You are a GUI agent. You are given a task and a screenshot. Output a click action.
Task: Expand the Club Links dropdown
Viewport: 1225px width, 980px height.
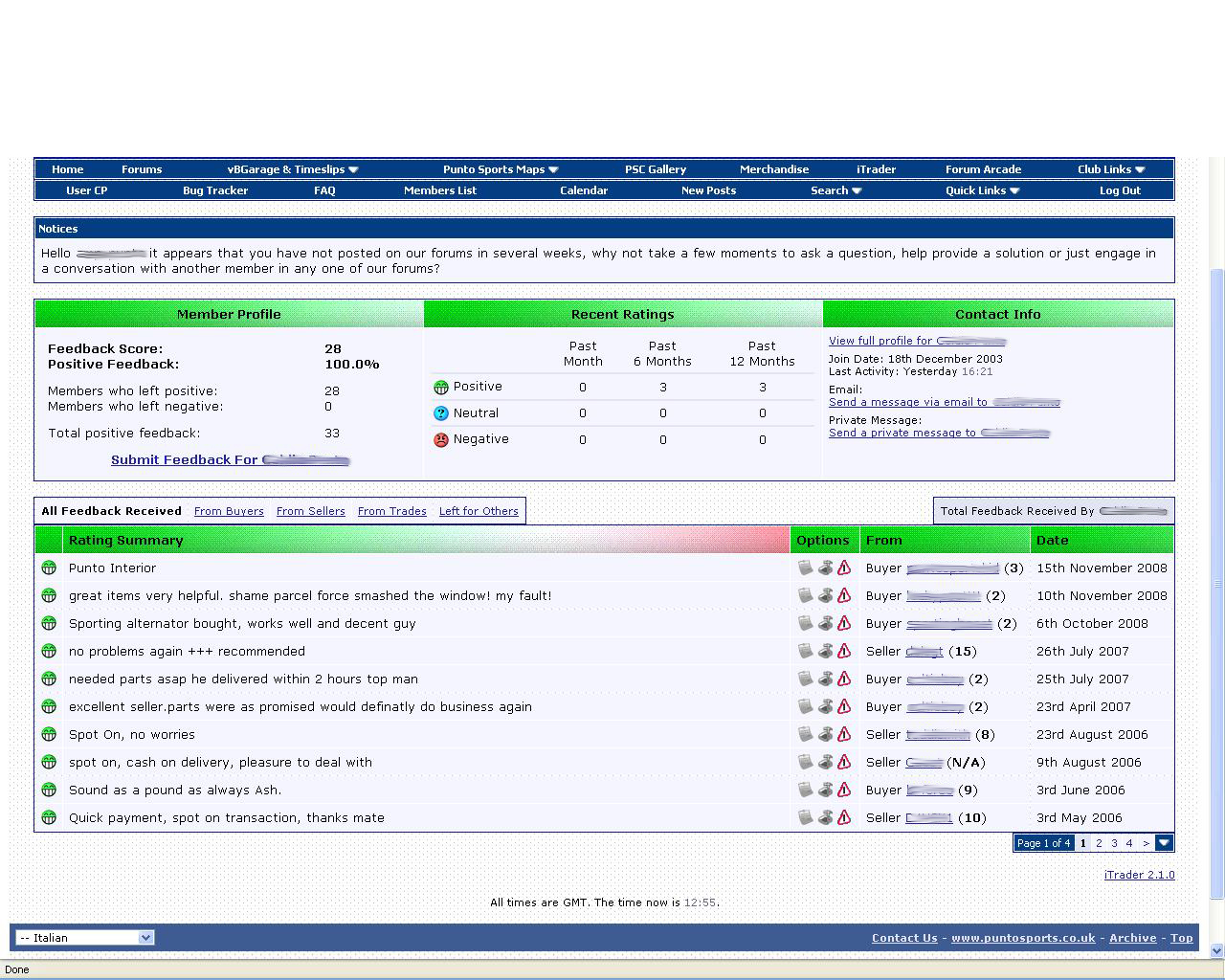pyautogui.click(x=1111, y=169)
